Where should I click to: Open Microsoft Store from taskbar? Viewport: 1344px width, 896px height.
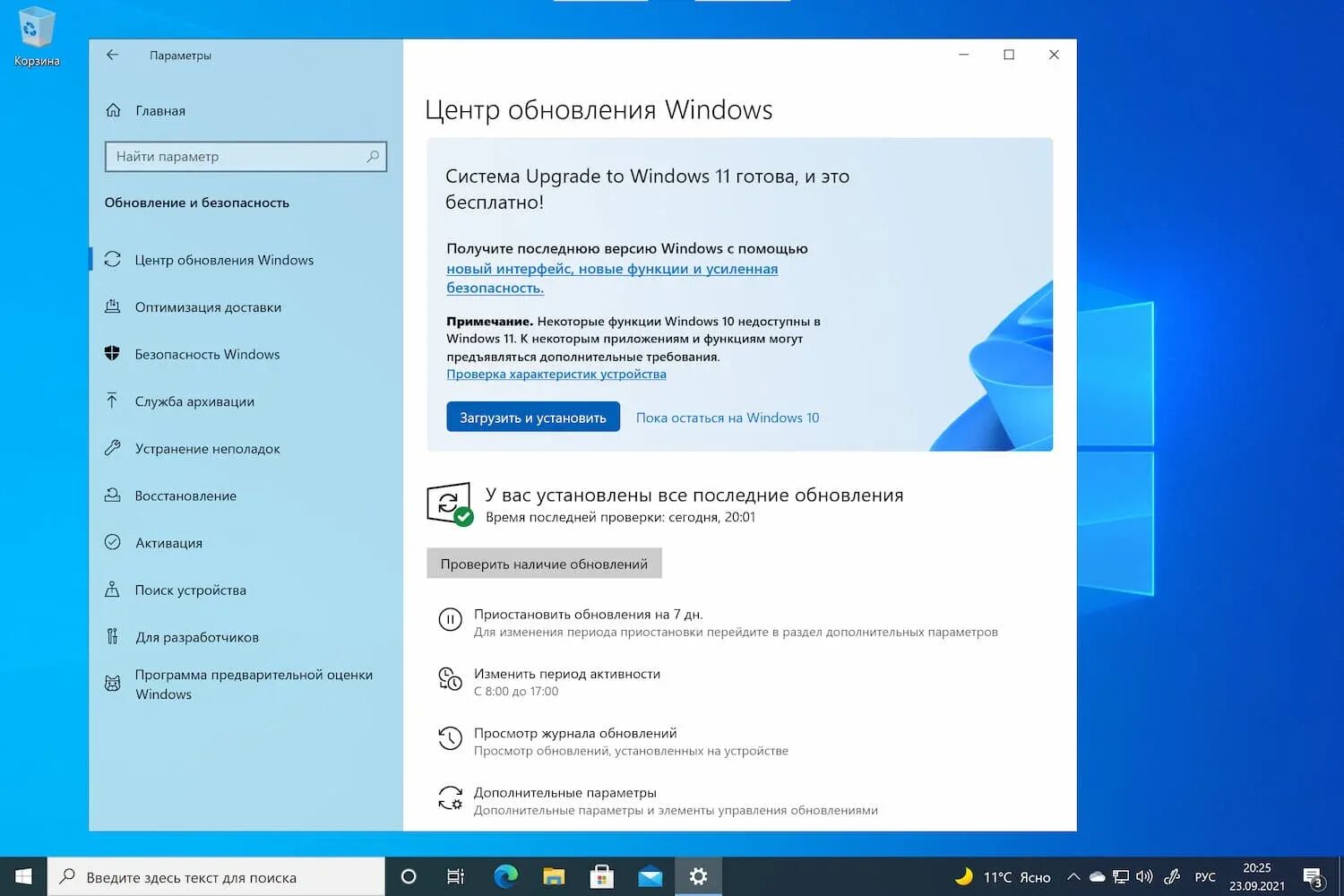tap(601, 876)
